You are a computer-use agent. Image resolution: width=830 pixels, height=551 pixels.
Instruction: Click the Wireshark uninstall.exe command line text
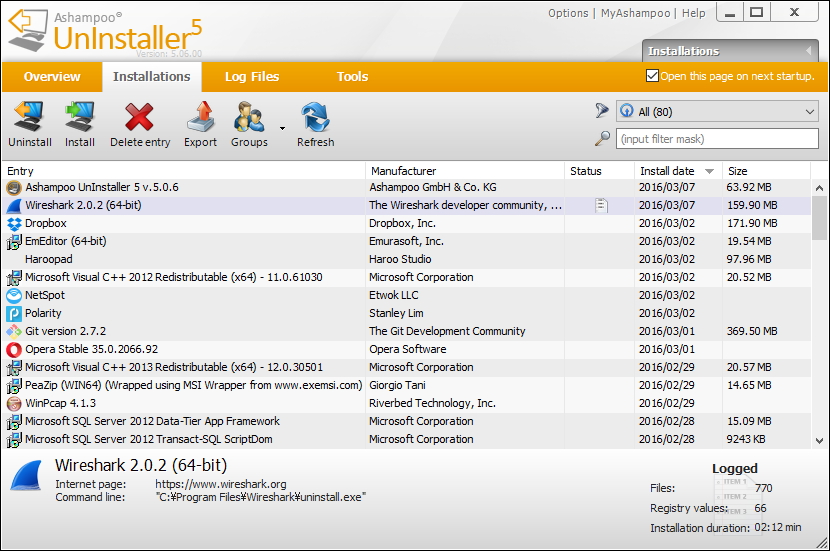[260, 497]
